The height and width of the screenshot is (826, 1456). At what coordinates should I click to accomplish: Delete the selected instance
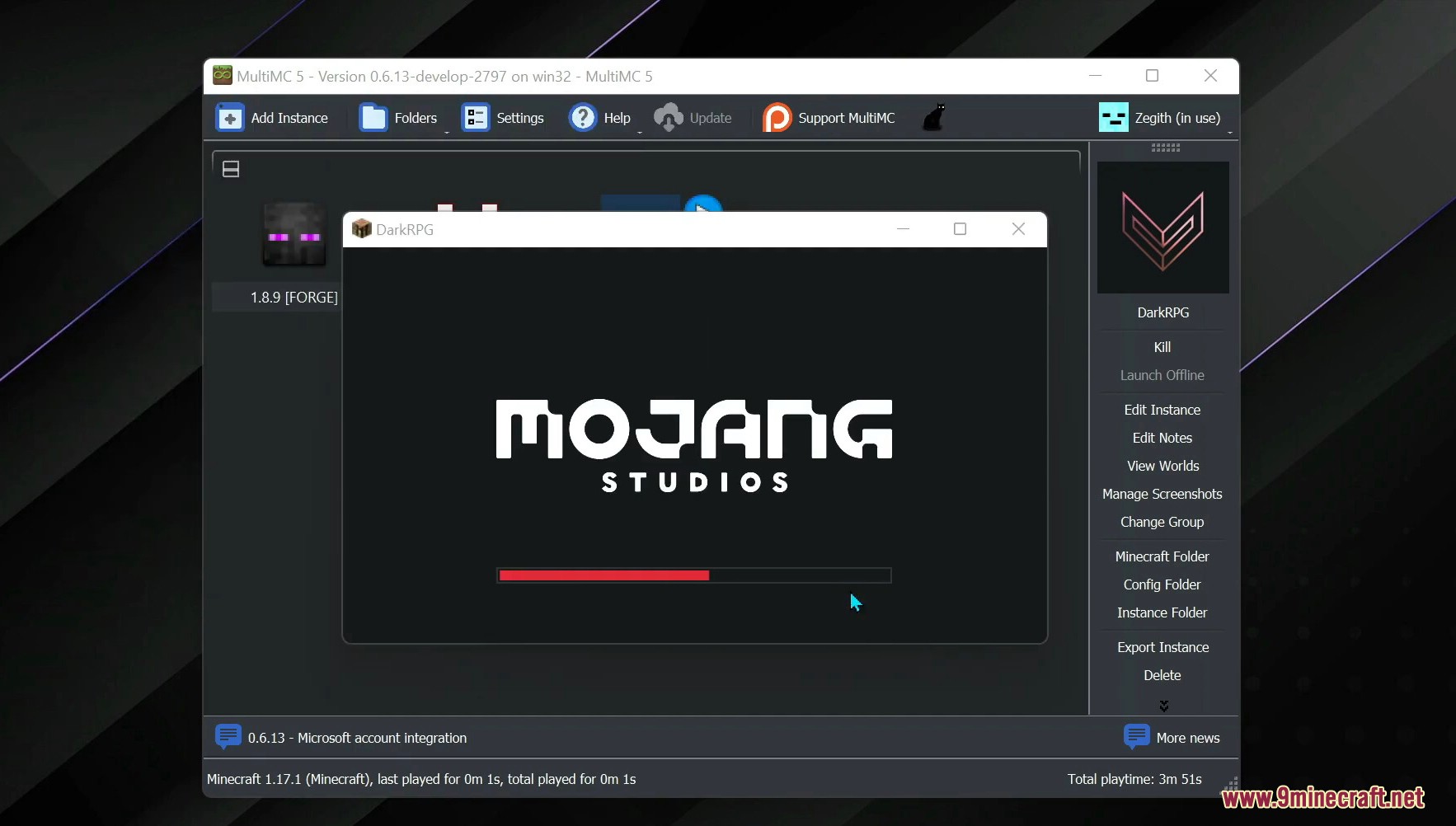tap(1162, 675)
